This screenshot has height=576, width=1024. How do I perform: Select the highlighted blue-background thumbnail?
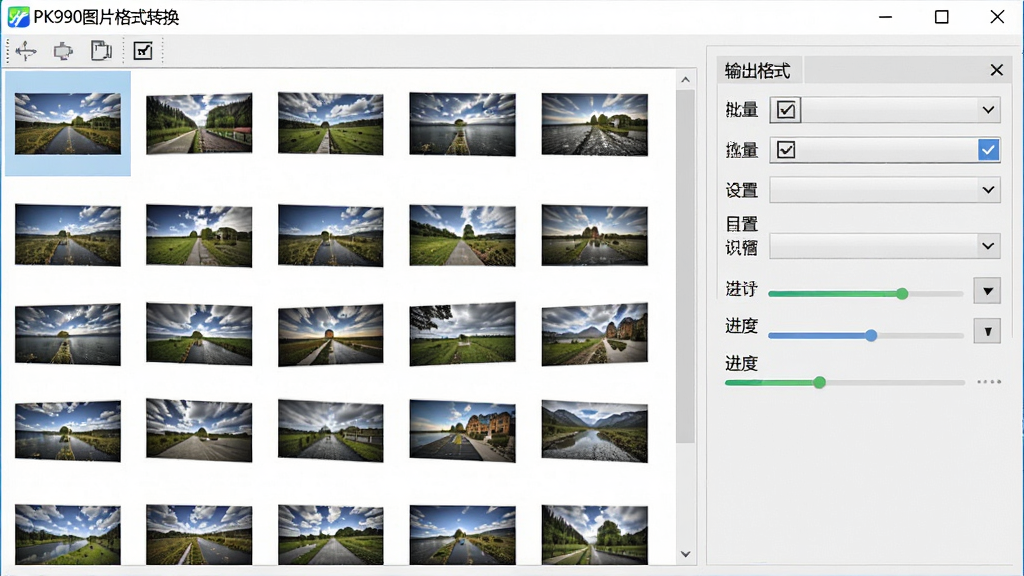pos(68,123)
